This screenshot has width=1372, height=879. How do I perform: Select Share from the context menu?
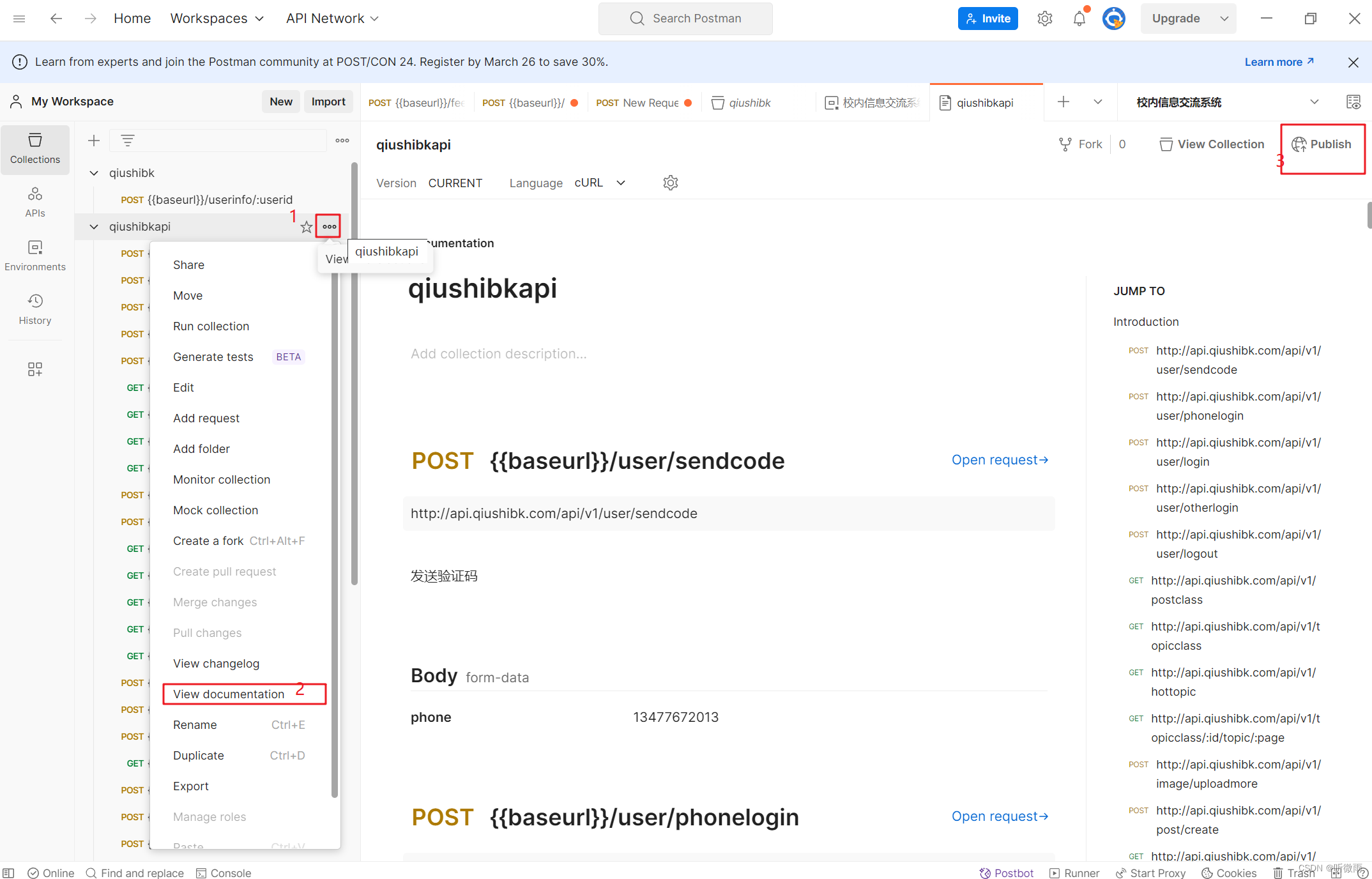click(188, 265)
